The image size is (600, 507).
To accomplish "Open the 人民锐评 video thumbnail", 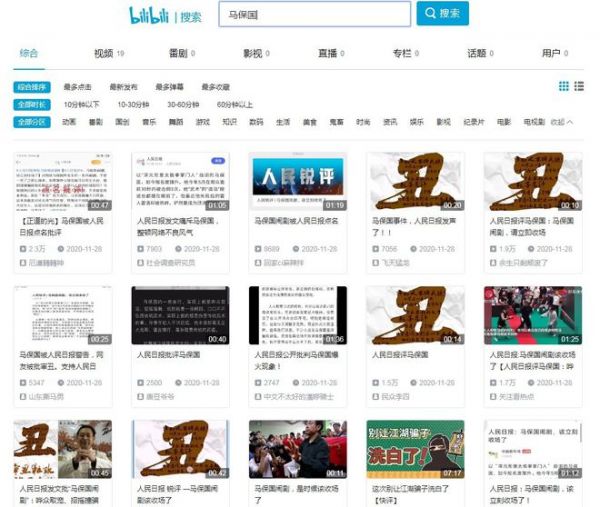I will pyautogui.click(x=297, y=181).
